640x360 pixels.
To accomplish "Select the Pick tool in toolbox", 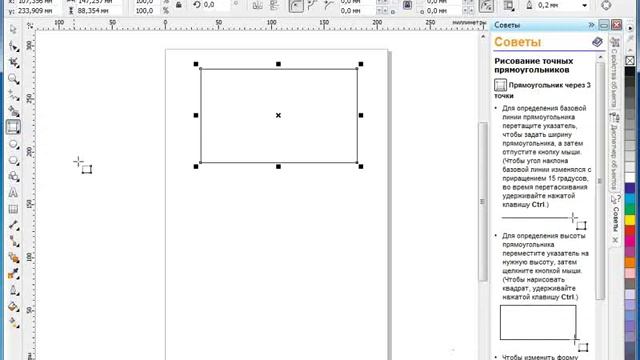I will click(13, 30).
